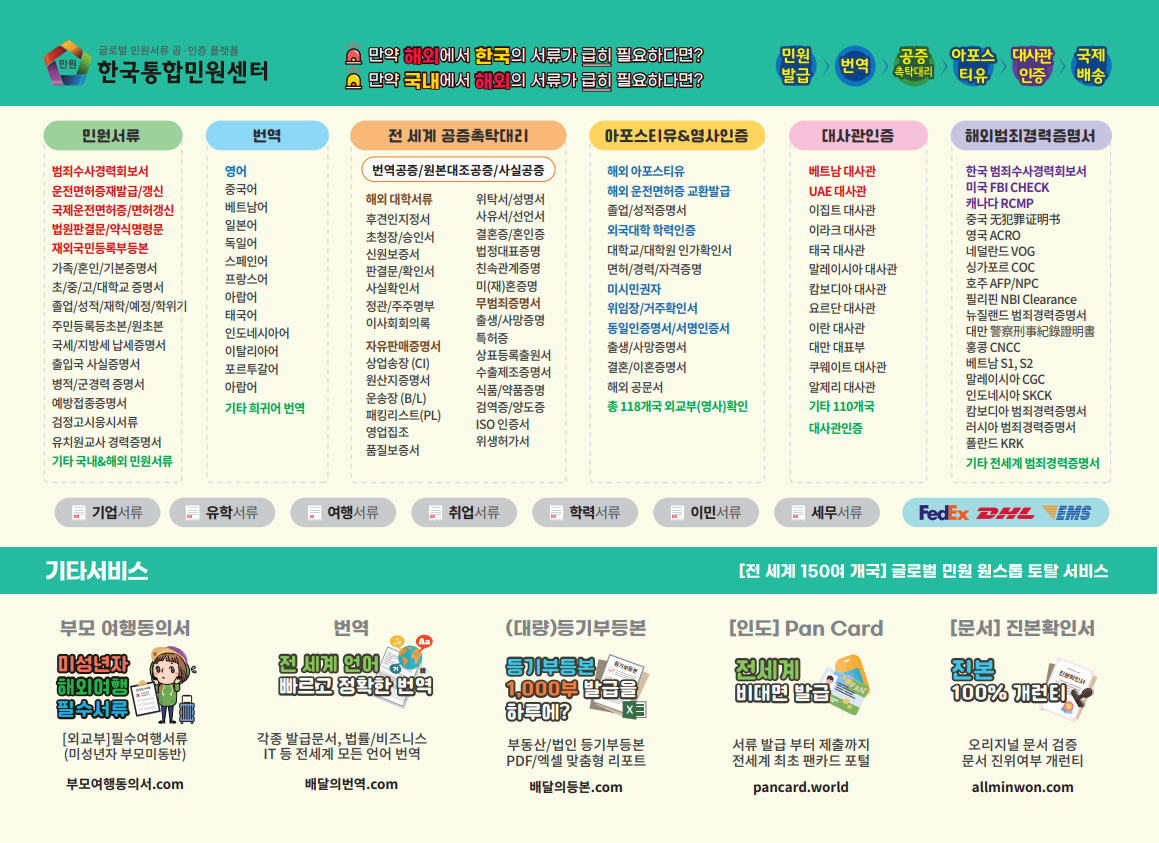1159x843 pixels.
Task: Click the 진본 100% 개런티 image
Action: [1021, 682]
